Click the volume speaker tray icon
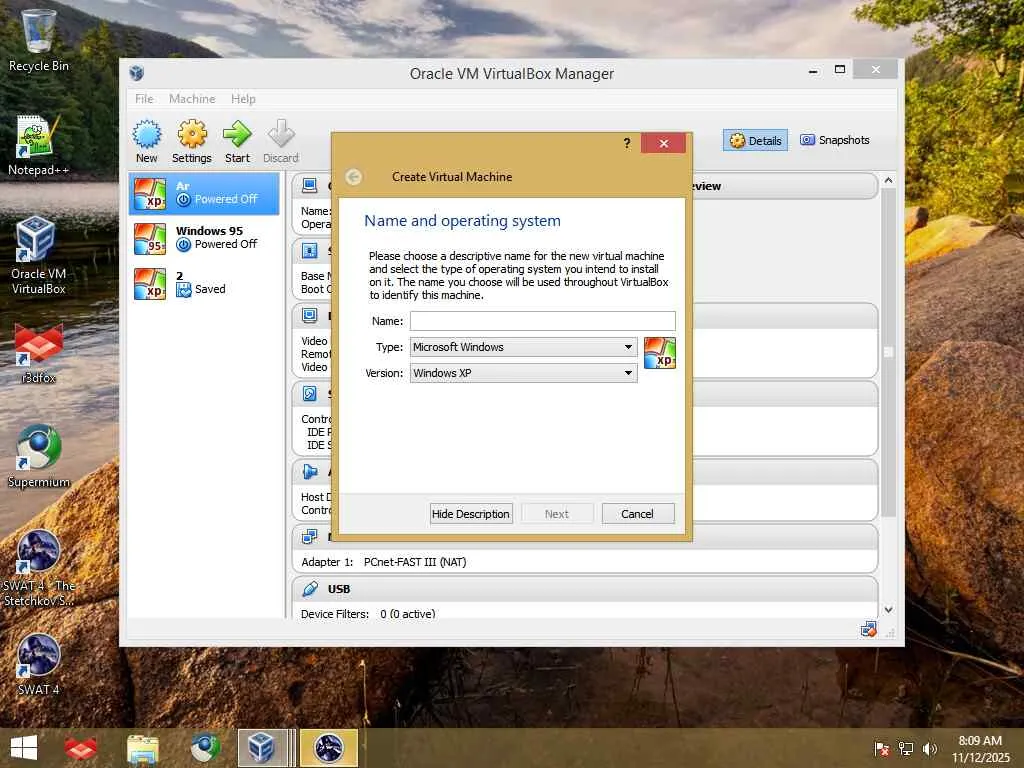The height and width of the screenshot is (768, 1024). (x=930, y=749)
